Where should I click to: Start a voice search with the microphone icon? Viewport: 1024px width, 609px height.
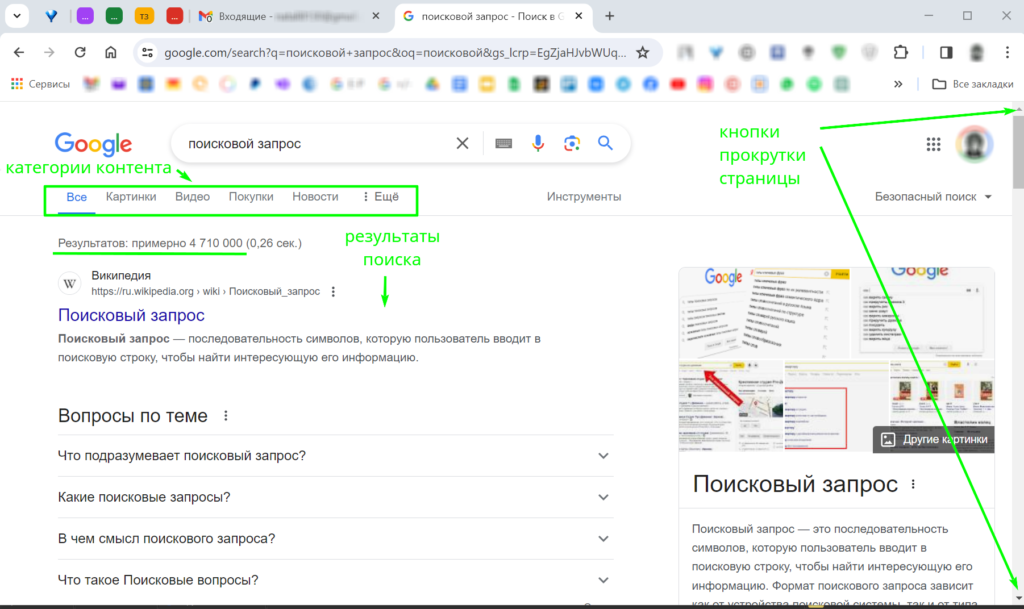[537, 143]
